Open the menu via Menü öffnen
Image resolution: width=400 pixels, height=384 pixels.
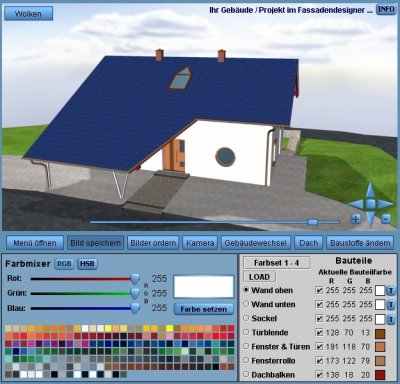click(35, 243)
